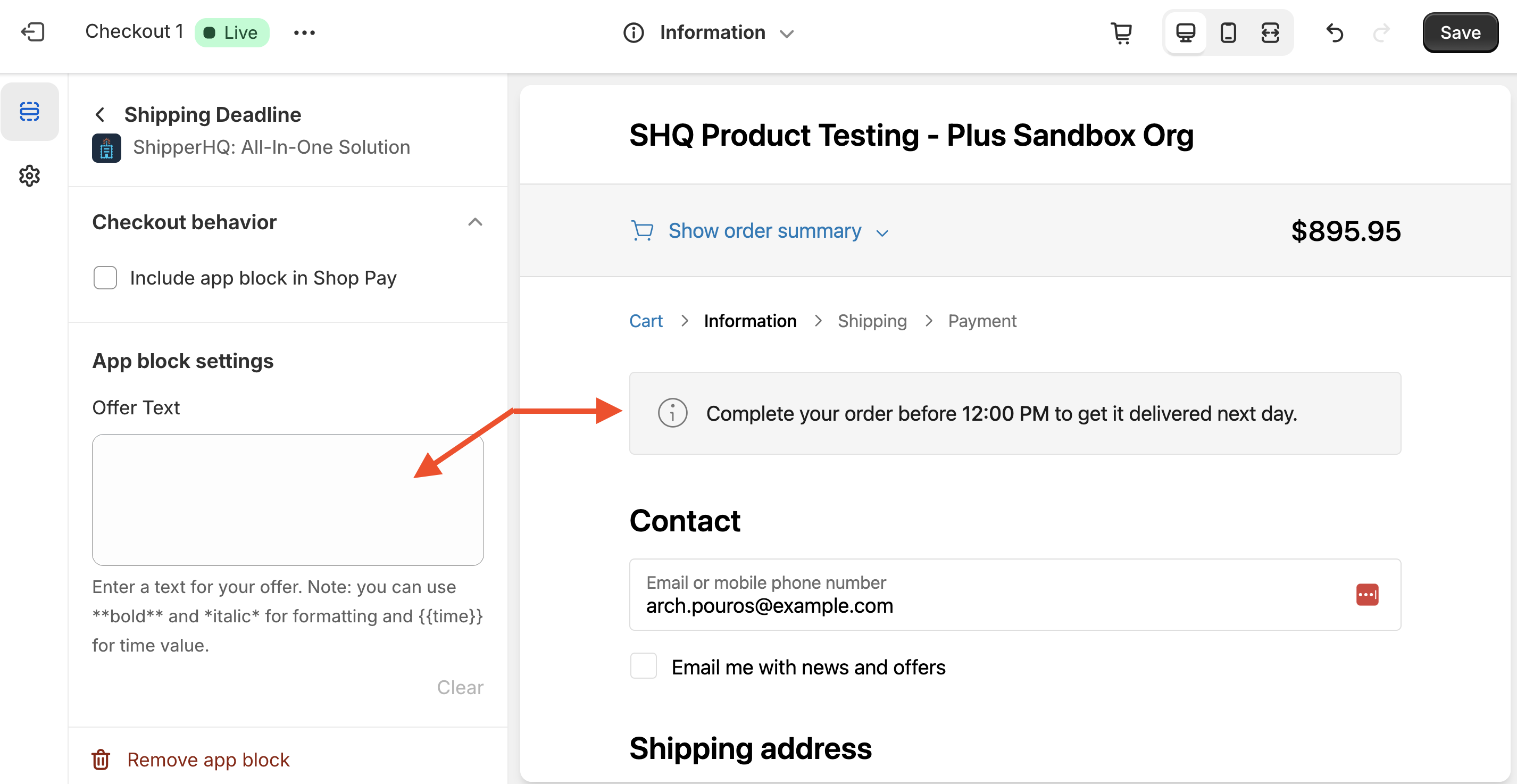Switch to desktop preview mode
1517x784 pixels.
1186,32
